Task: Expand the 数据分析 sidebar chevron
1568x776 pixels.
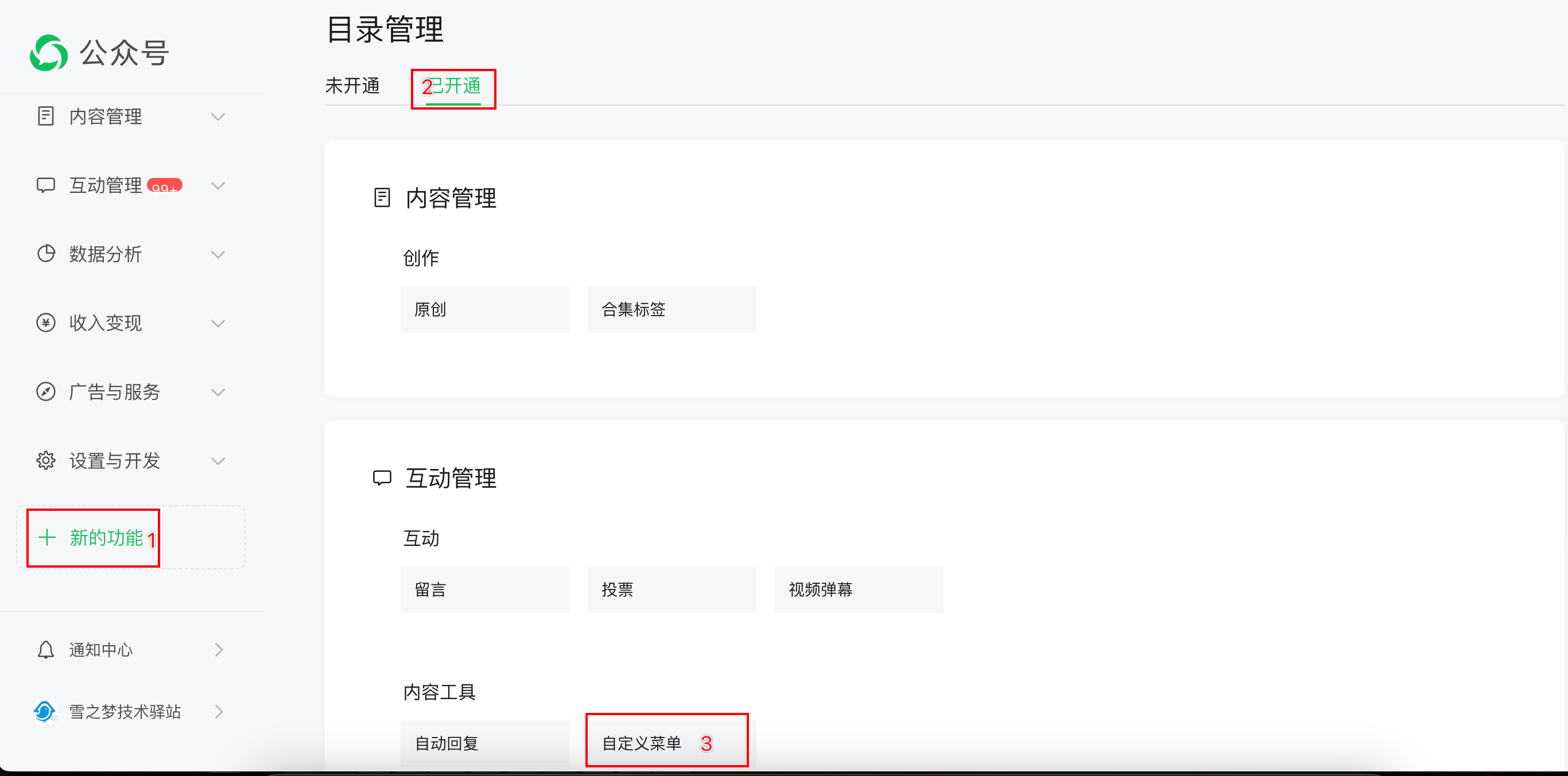Action: (x=218, y=254)
